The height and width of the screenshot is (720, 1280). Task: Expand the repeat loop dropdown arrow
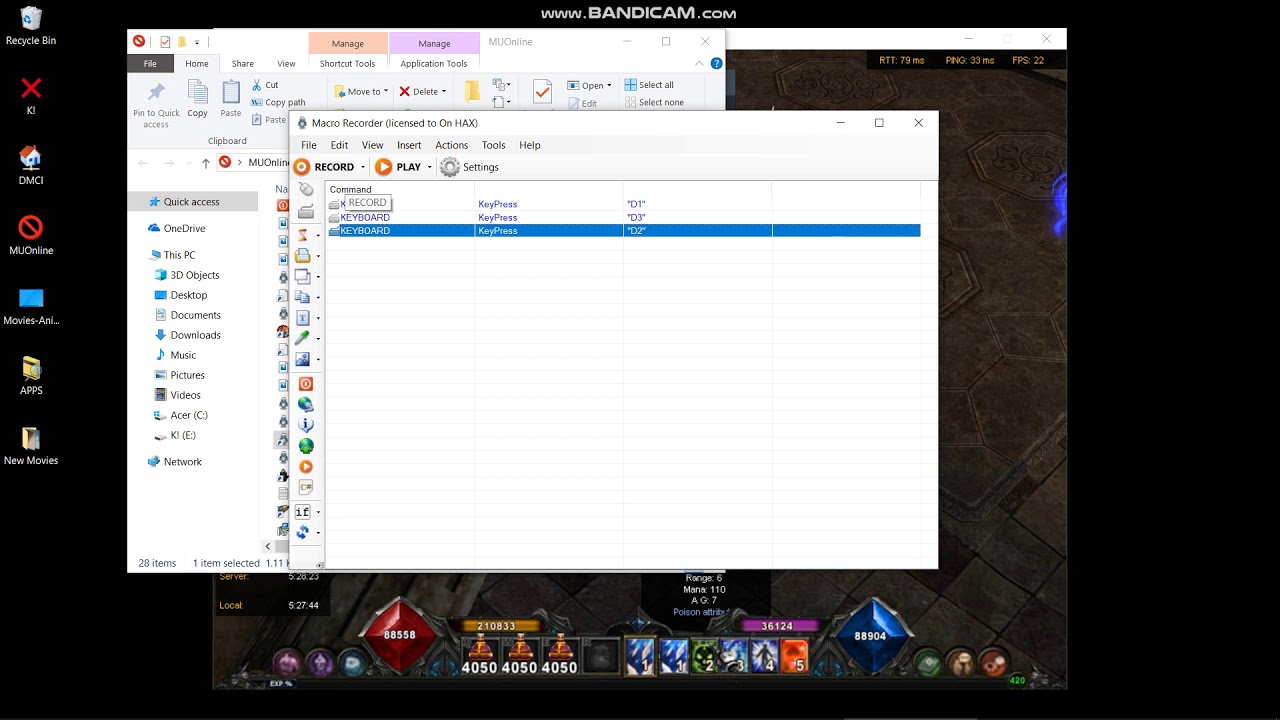point(318,533)
